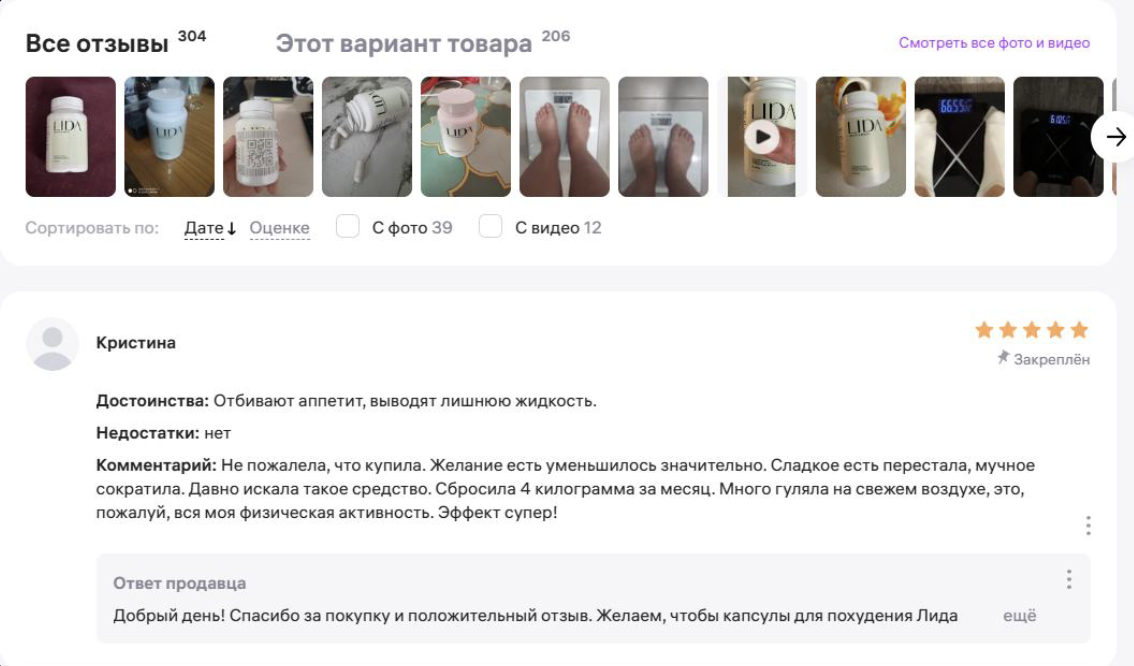Screen dimensions: 1134x666
Task: Sort reviews by Дате
Action: click(204, 228)
